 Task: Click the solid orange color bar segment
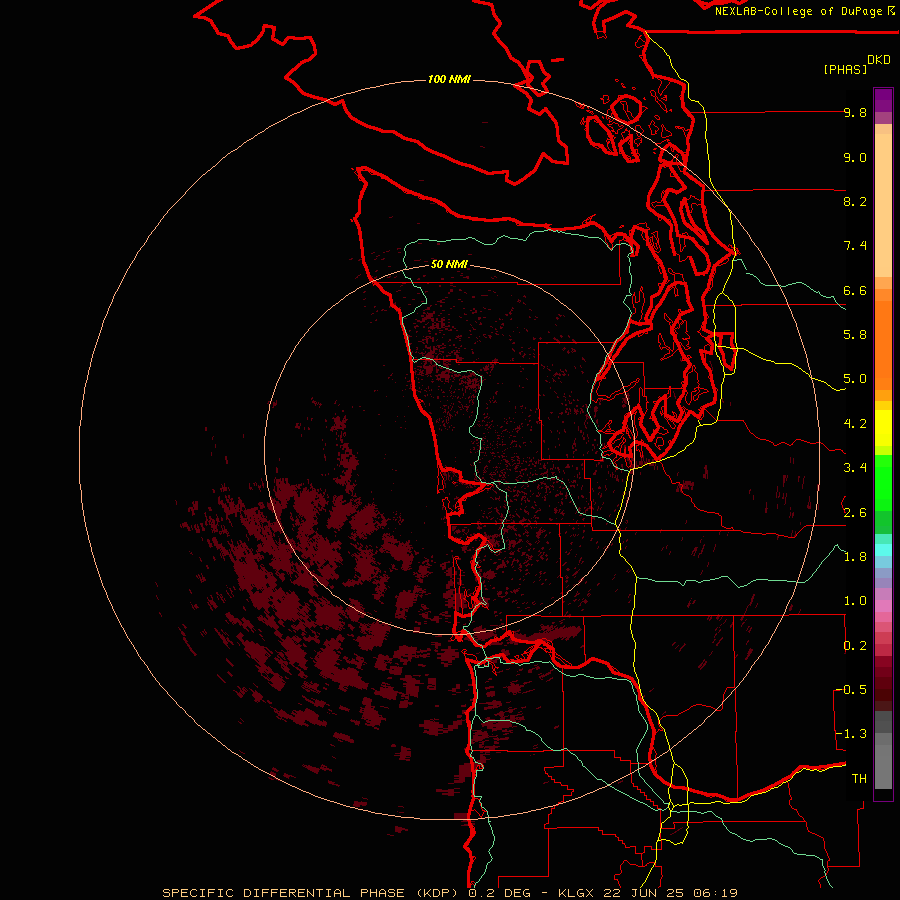click(x=883, y=345)
